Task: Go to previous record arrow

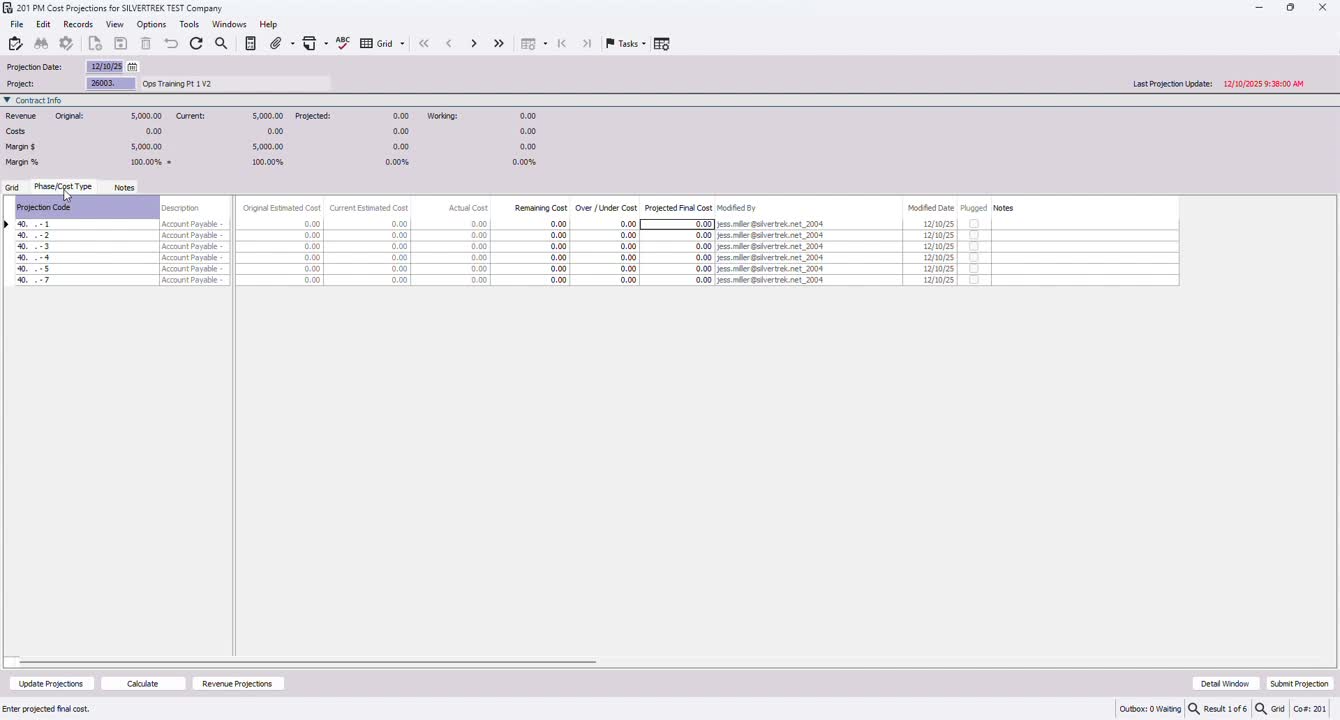Action: [449, 44]
